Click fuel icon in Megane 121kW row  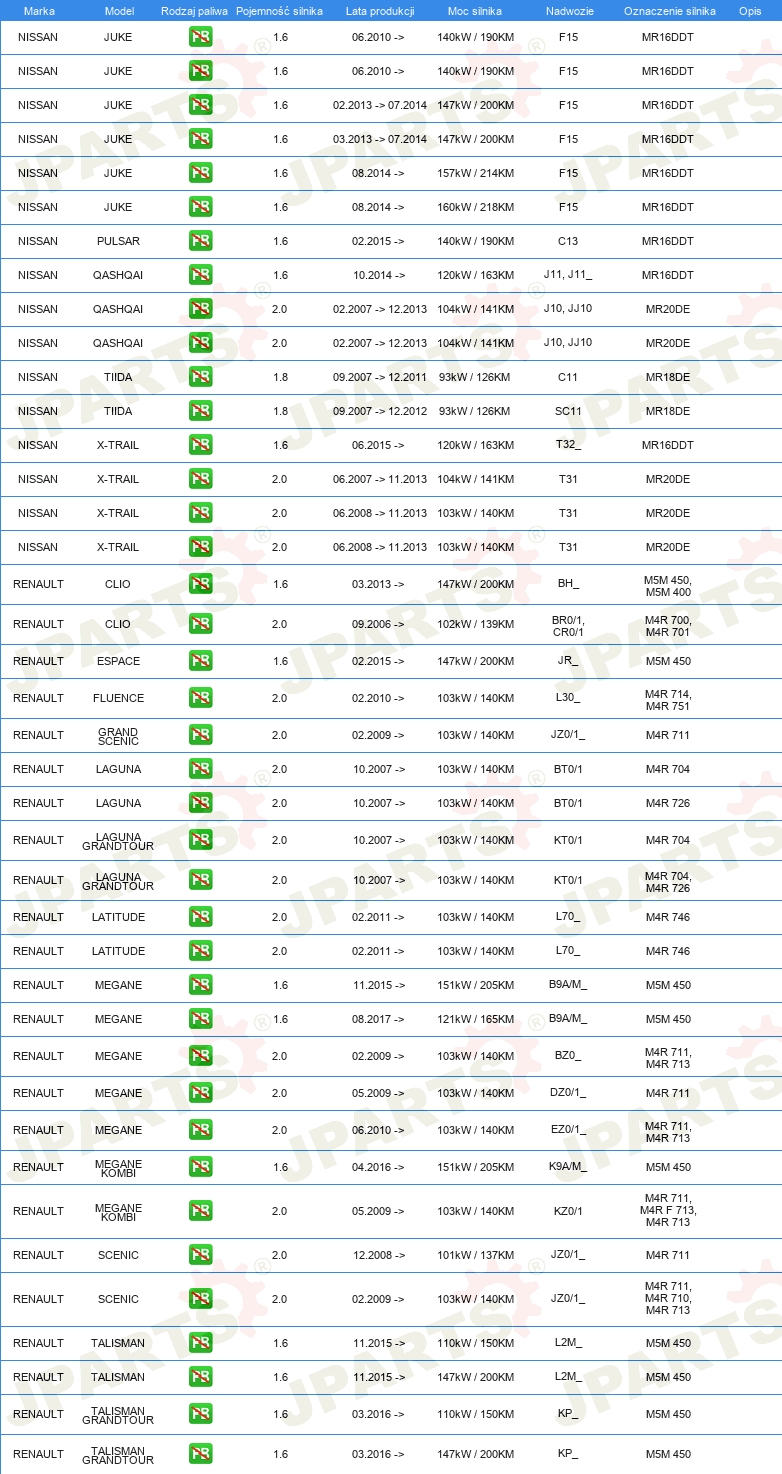point(200,1019)
